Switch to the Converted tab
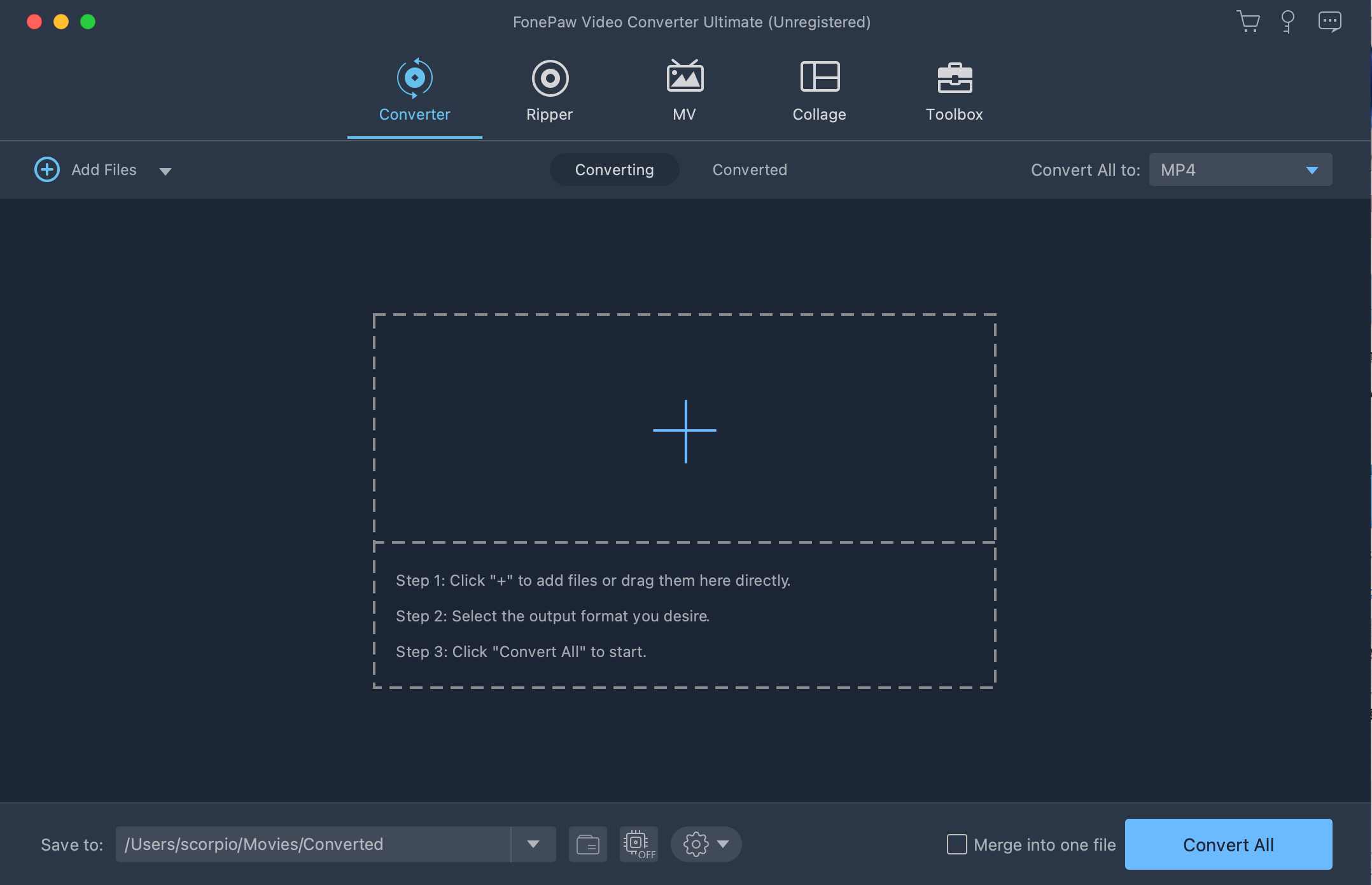This screenshot has height=885, width=1372. pos(750,170)
